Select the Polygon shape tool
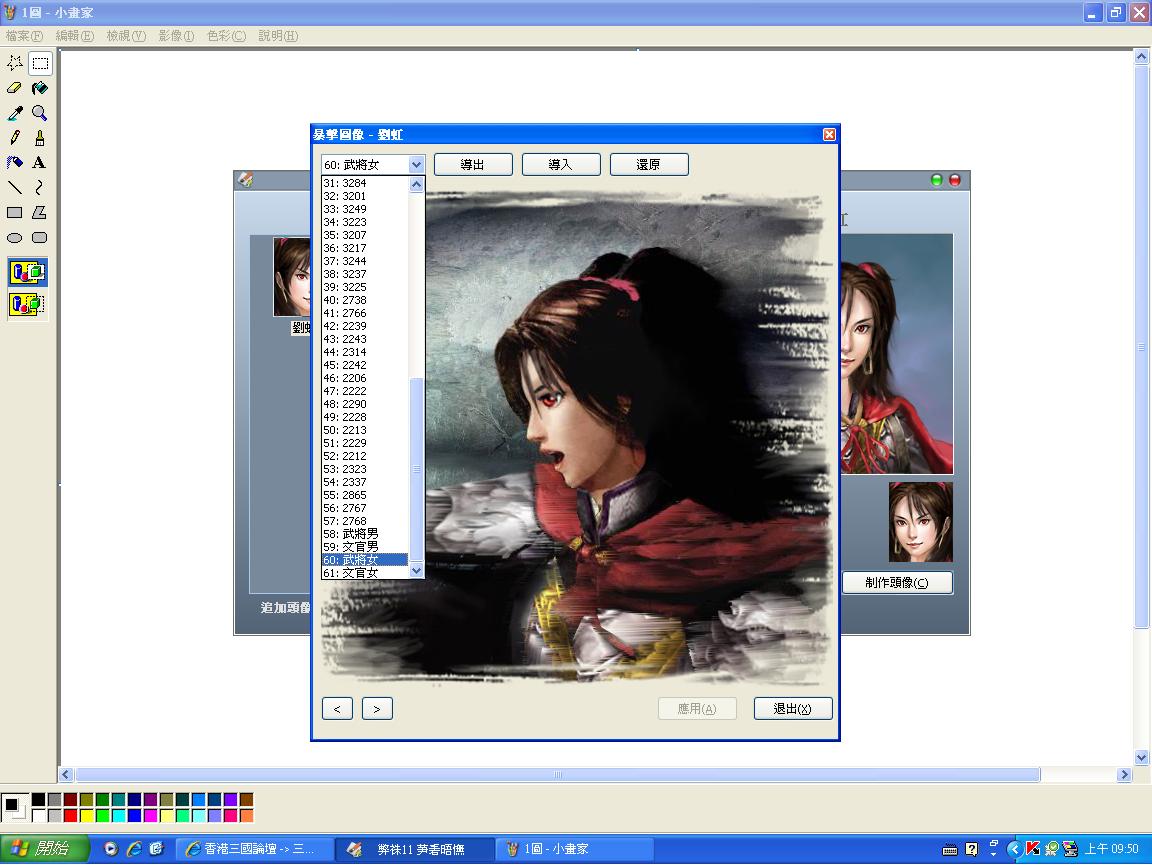This screenshot has width=1152, height=865. point(40,212)
